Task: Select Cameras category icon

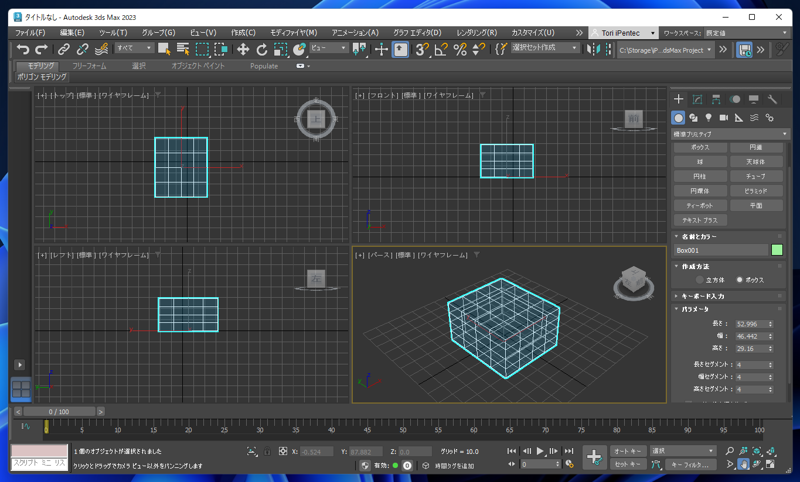Action: [x=723, y=118]
